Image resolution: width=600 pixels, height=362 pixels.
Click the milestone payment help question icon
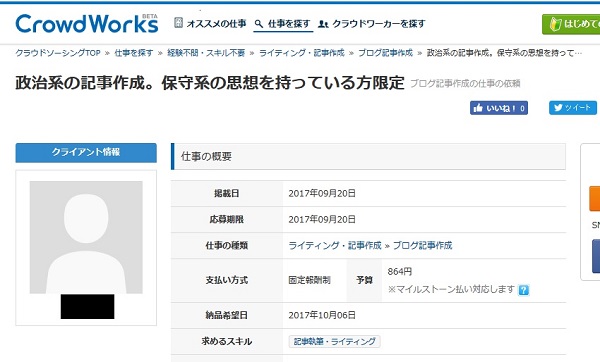523,290
